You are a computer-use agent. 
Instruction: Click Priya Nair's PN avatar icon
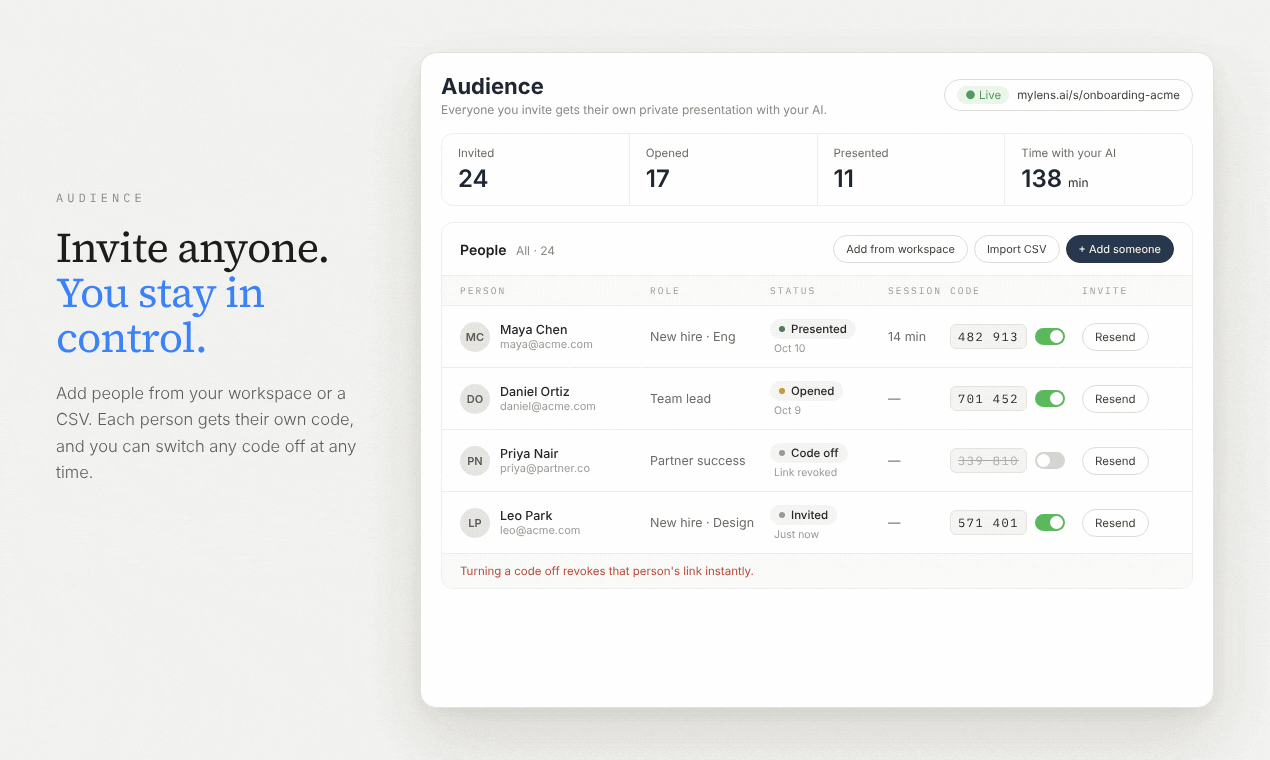coord(475,461)
